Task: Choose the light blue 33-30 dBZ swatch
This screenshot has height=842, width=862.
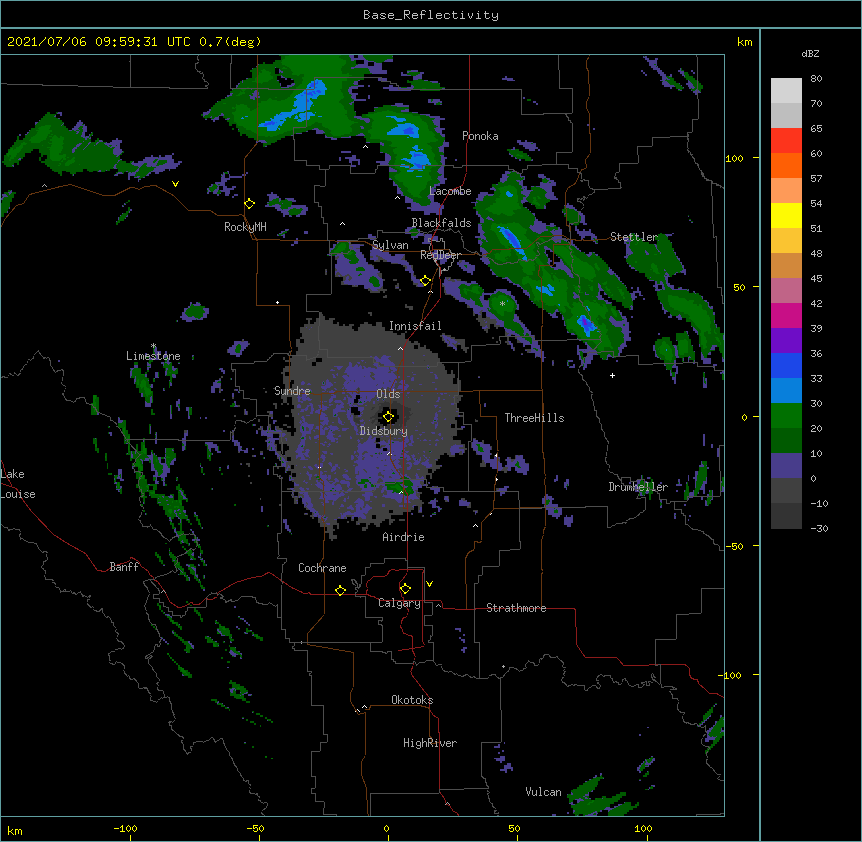Action: click(786, 391)
